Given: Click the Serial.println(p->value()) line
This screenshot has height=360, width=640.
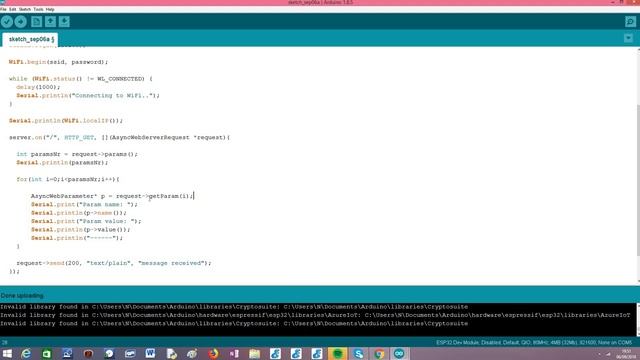Looking at the screenshot, I should click(80, 230).
